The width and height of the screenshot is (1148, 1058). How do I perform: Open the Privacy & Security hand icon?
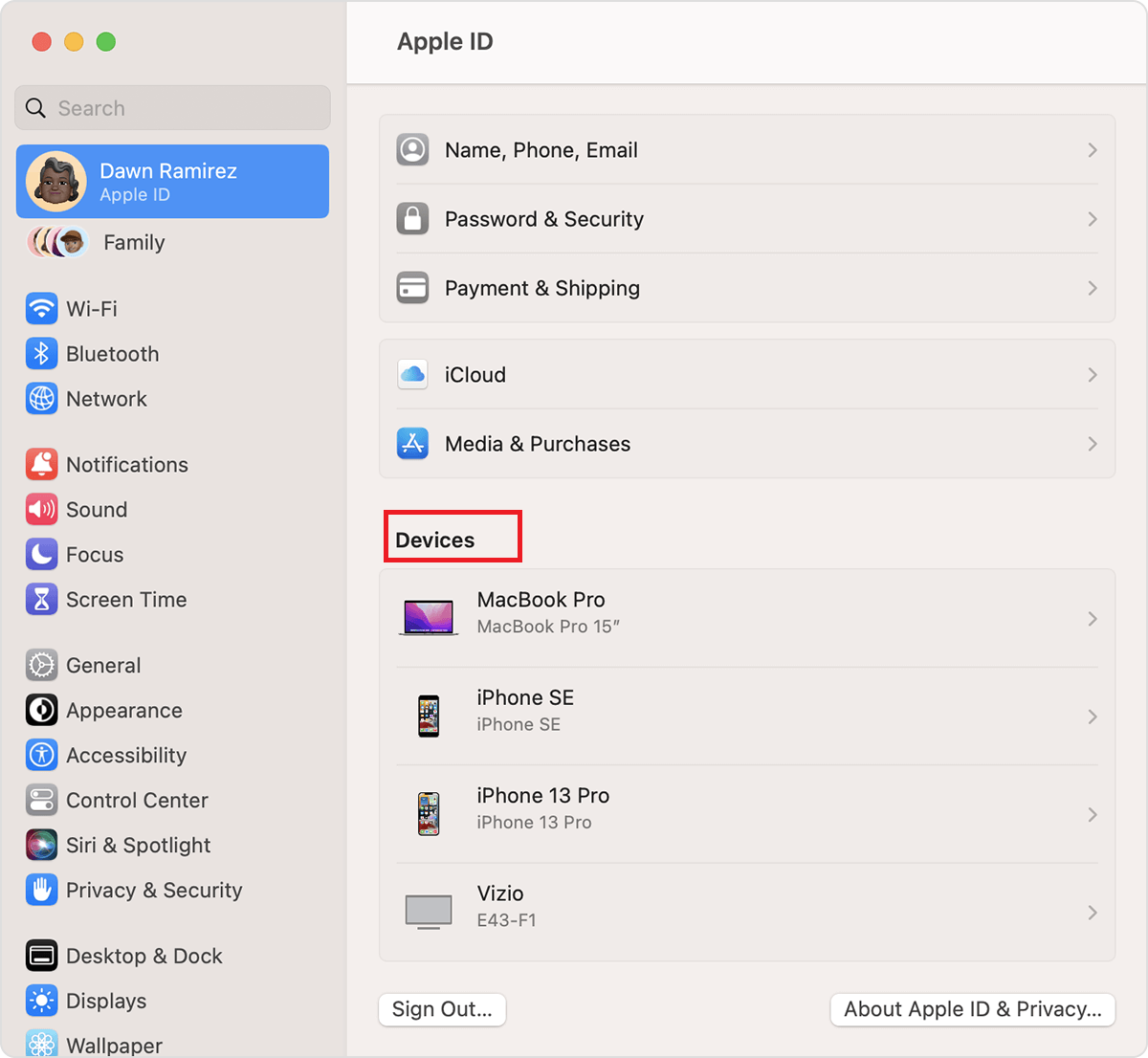point(41,890)
